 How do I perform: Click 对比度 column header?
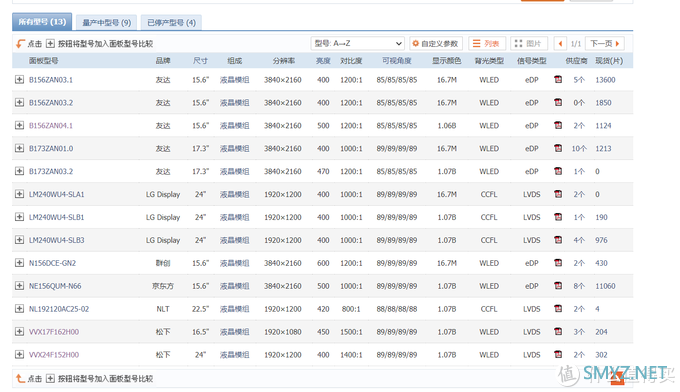[351, 61]
